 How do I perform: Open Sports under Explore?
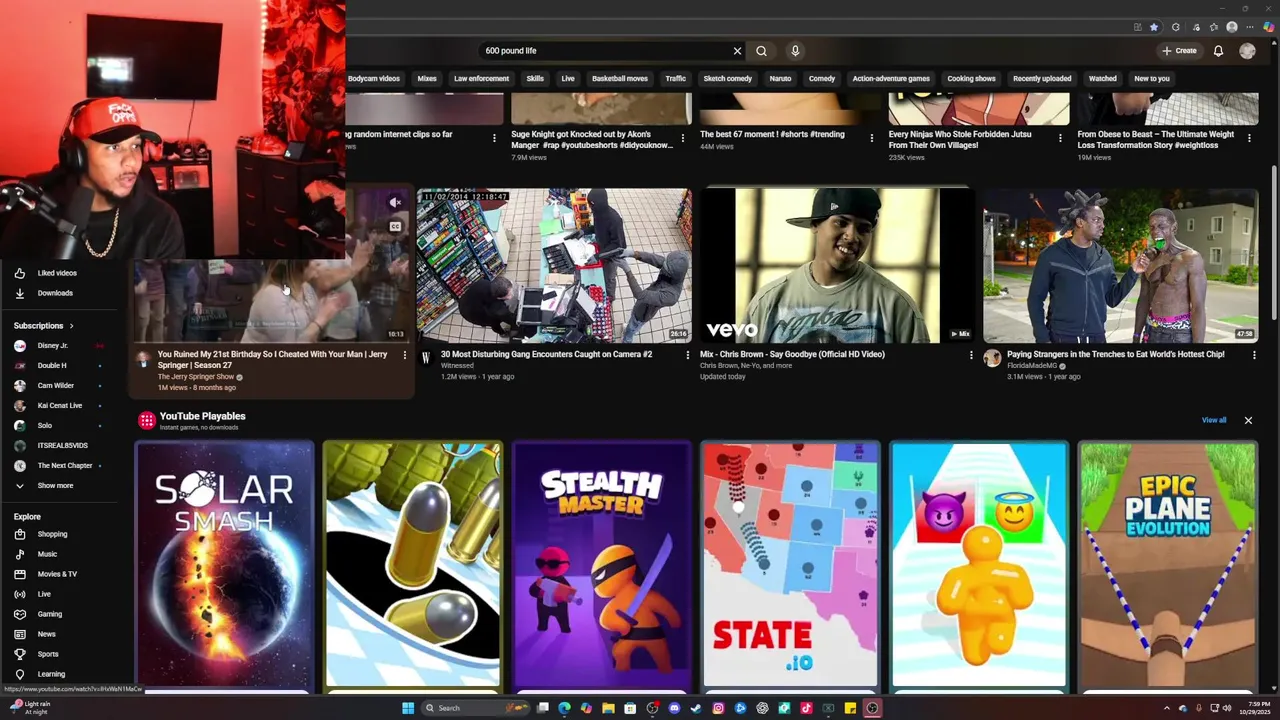click(x=48, y=654)
